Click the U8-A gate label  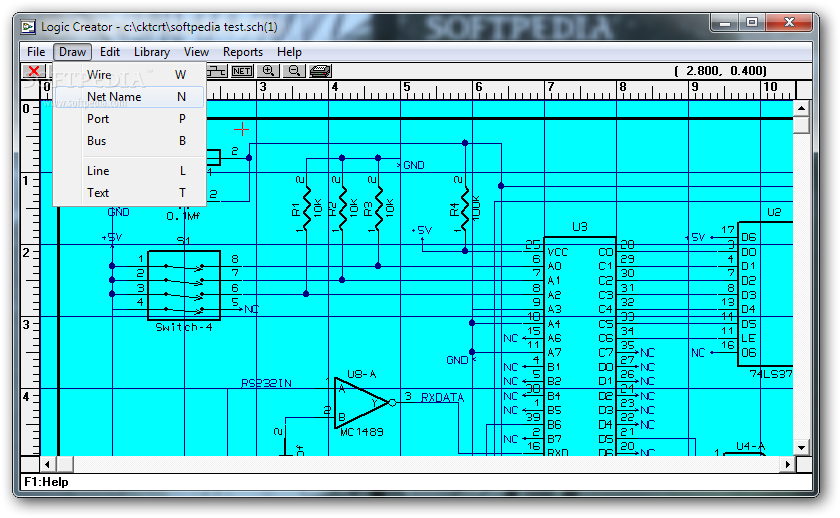(x=362, y=374)
